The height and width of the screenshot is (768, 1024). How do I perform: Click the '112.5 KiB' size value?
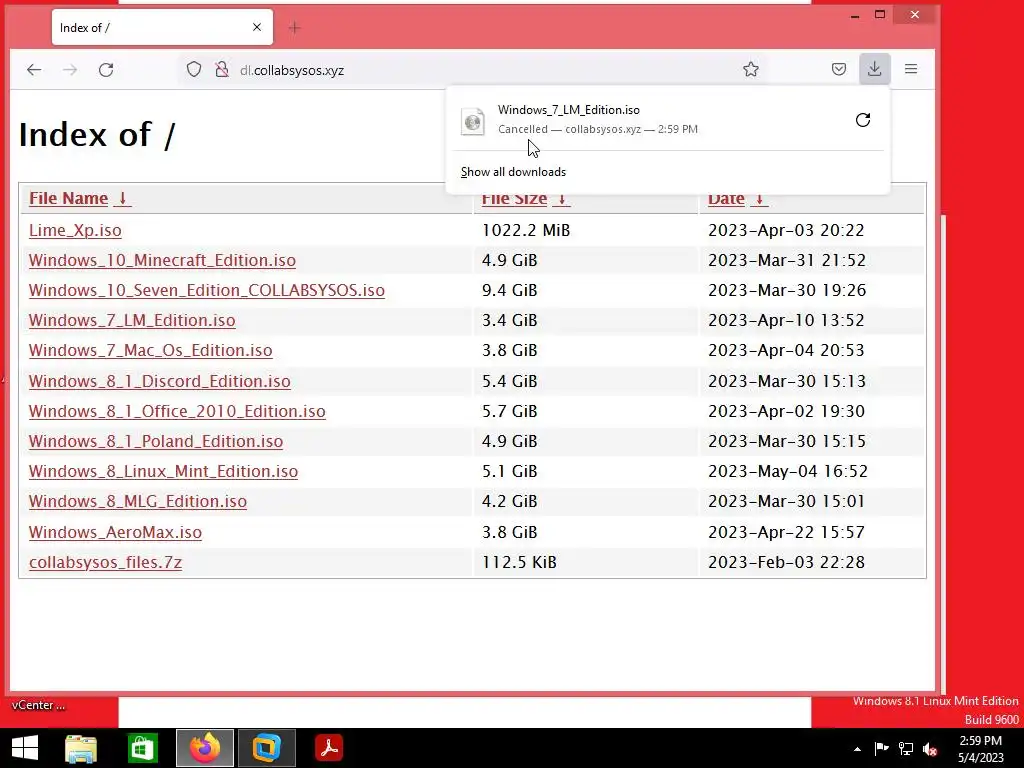click(519, 562)
